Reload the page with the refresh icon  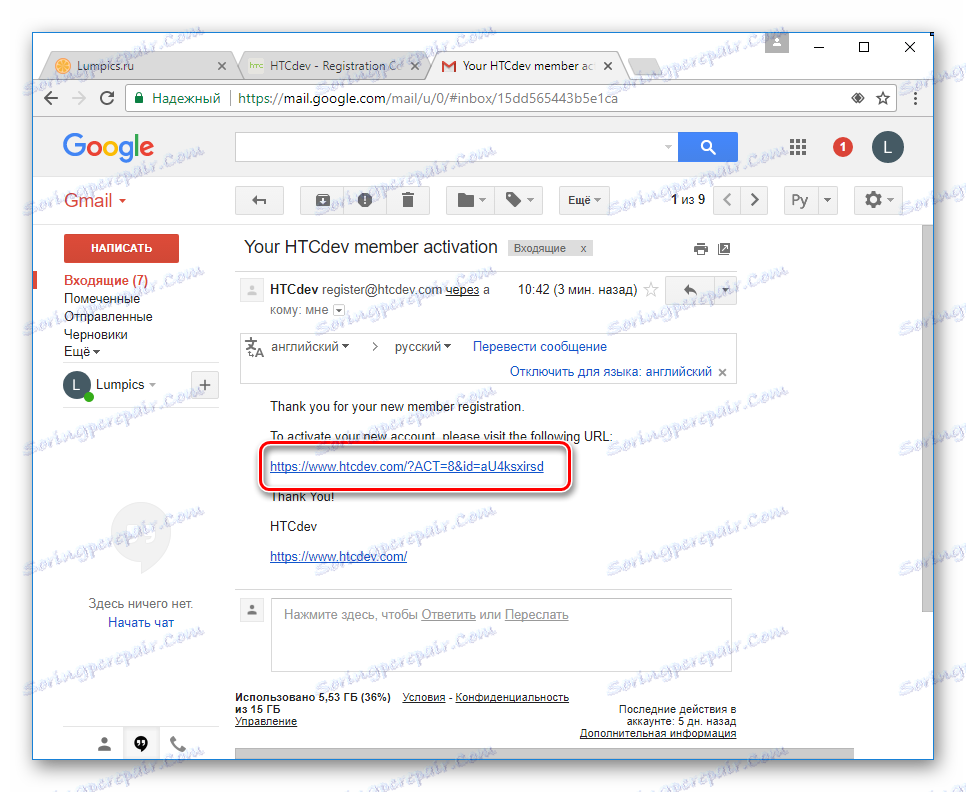click(x=107, y=99)
